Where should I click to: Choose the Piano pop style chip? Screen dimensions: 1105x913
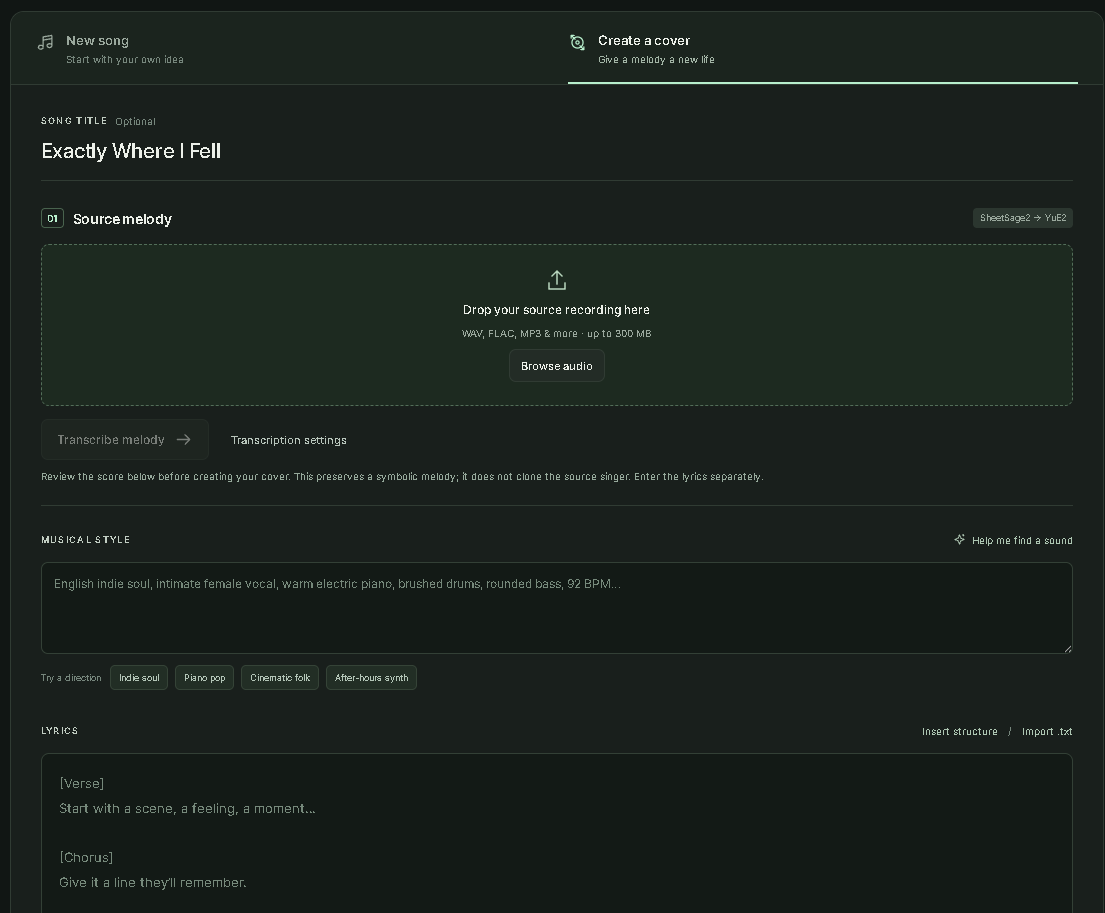204,678
